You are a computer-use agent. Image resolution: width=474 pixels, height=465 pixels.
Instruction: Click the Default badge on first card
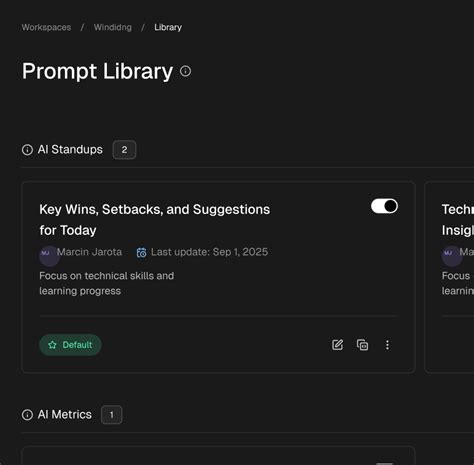coord(70,345)
